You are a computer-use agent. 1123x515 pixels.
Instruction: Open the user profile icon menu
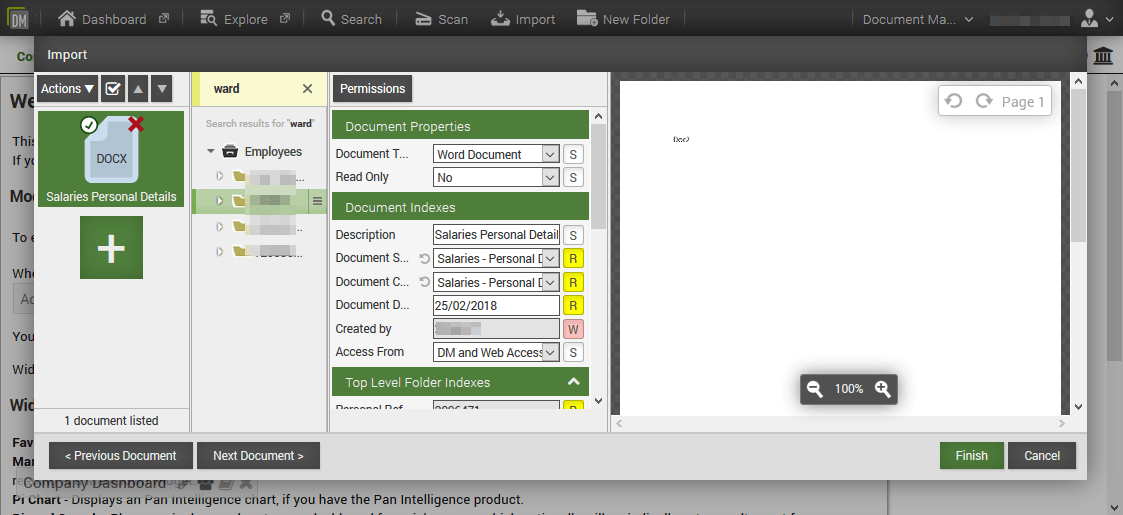pyautogui.click(x=1090, y=19)
